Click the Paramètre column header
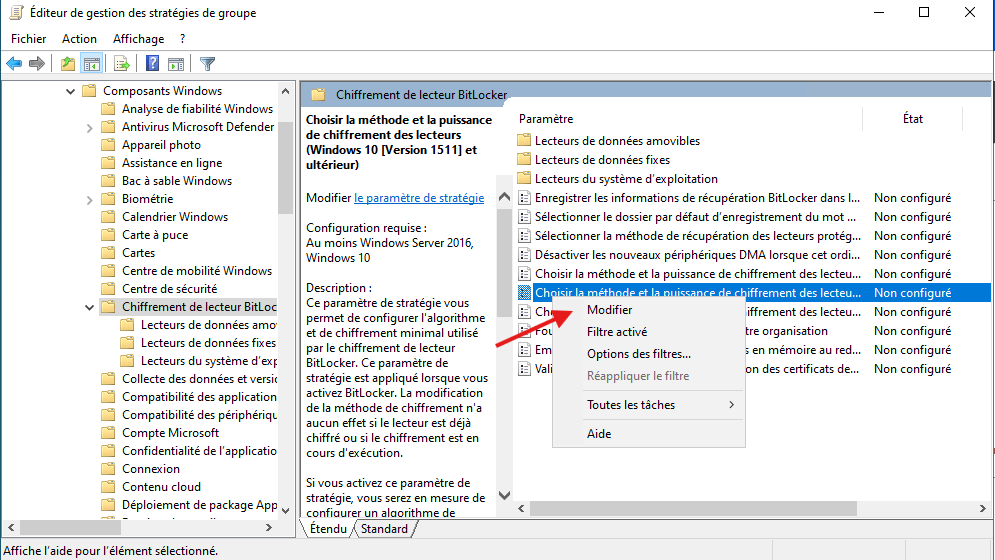 [x=688, y=119]
